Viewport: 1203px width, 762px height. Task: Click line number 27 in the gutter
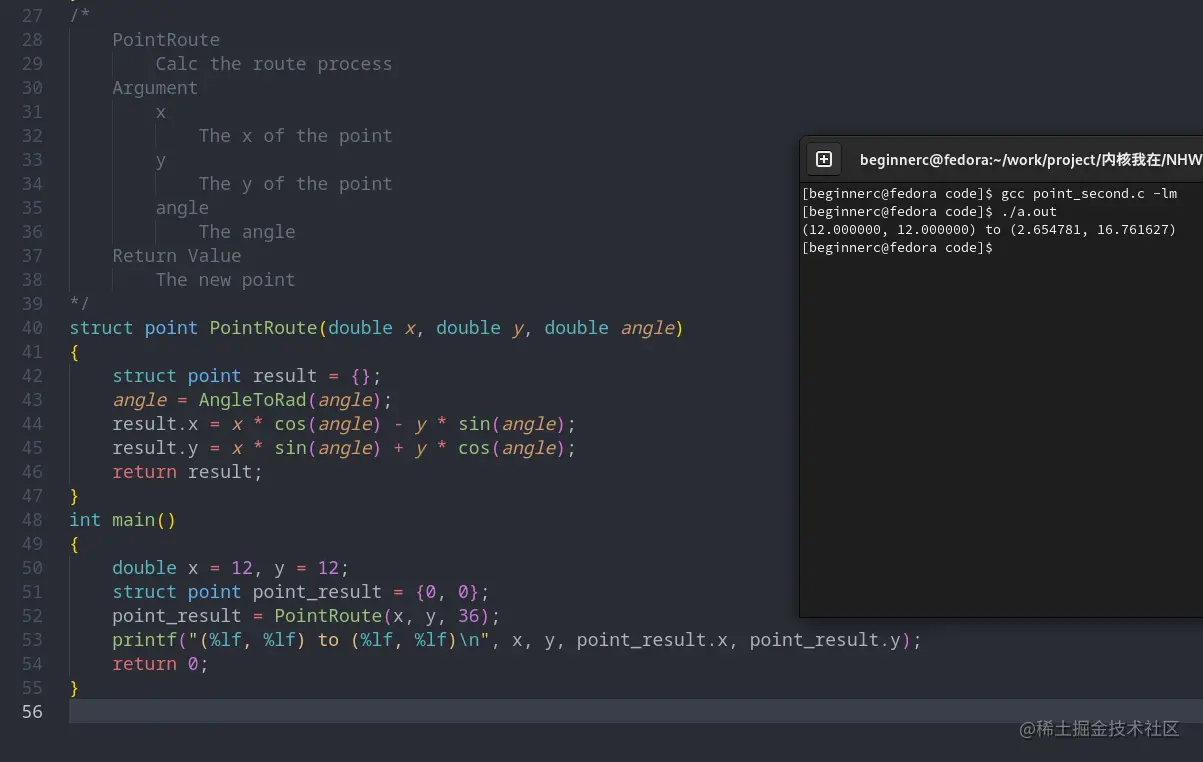click(32, 16)
